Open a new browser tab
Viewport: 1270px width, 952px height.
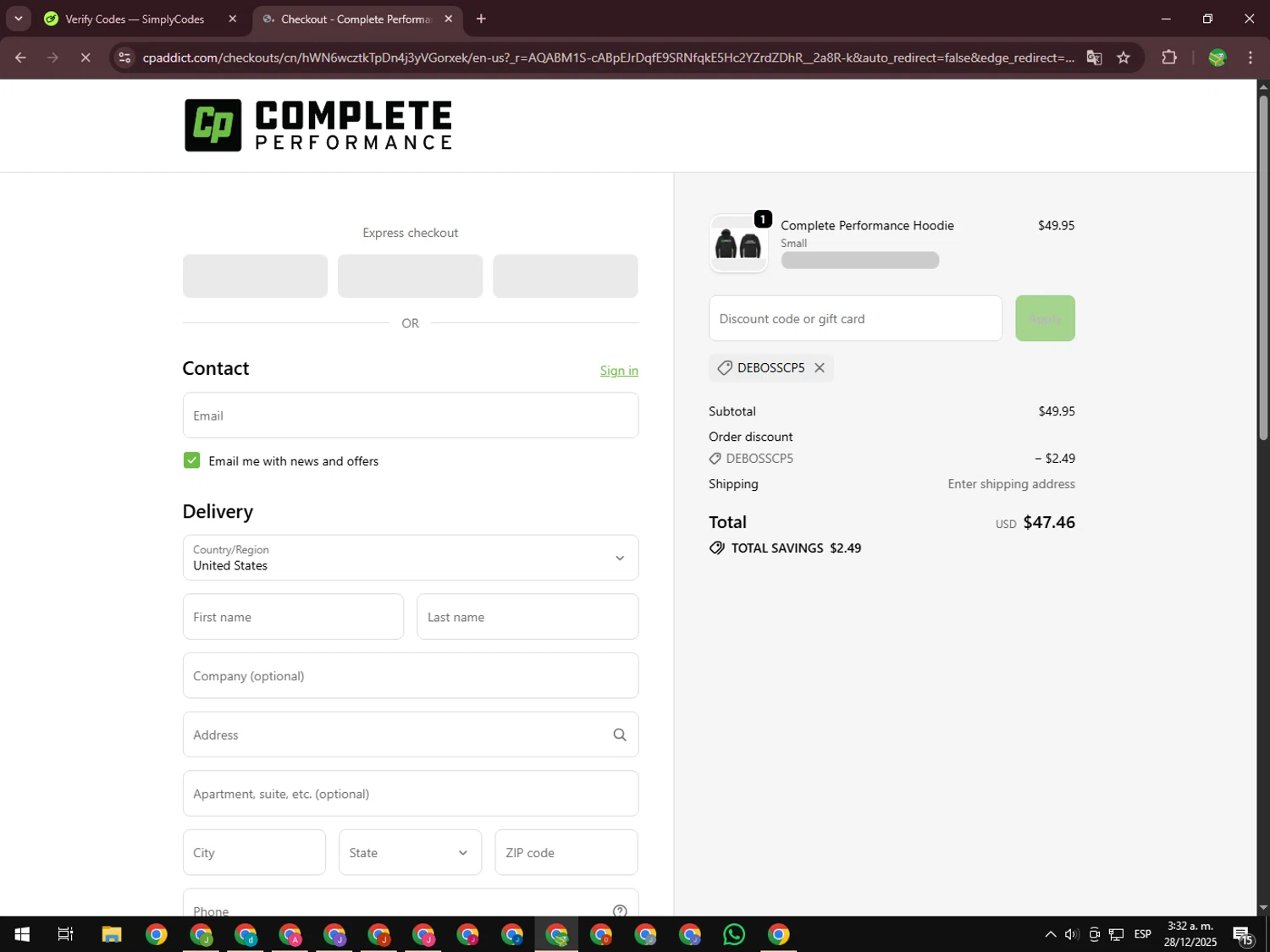pyautogui.click(x=481, y=19)
